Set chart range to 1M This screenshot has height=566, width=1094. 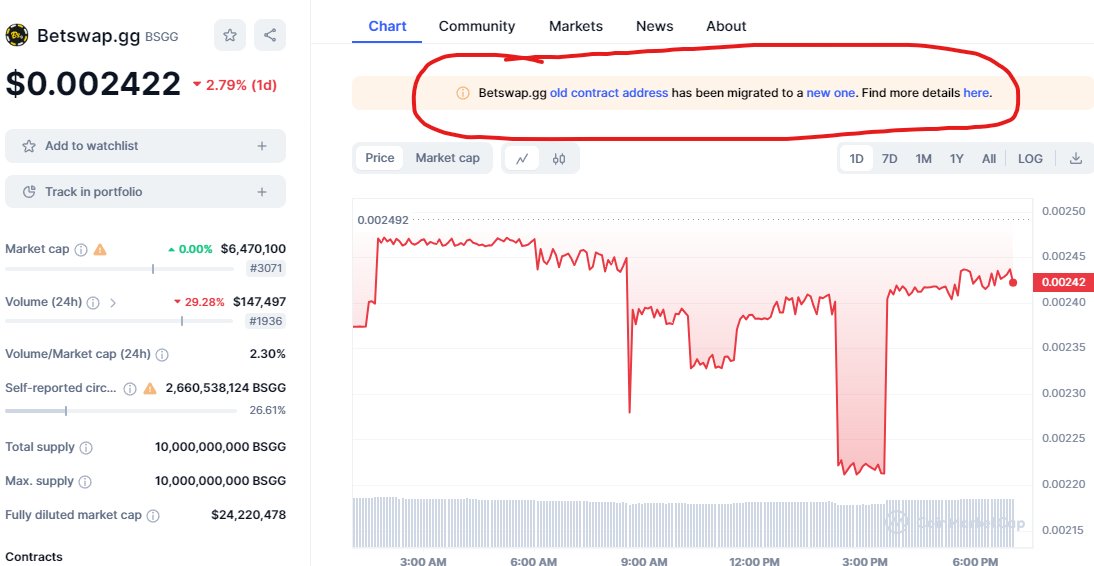click(924, 158)
